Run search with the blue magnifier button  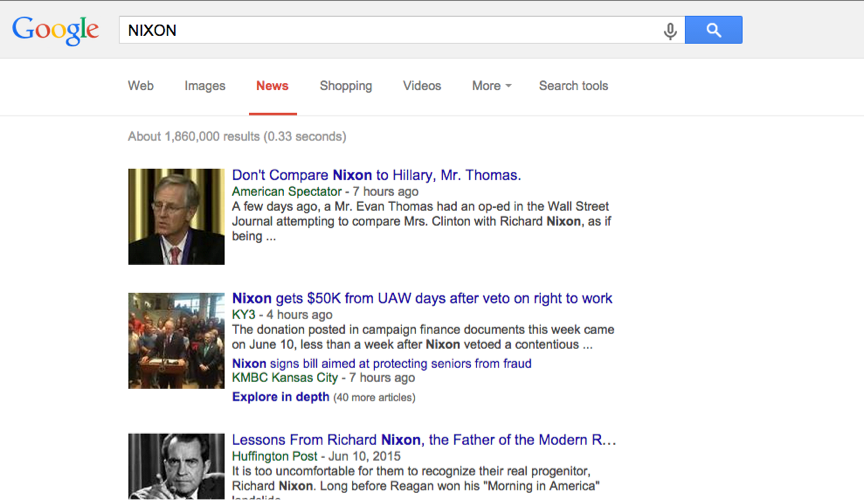[x=714, y=30]
